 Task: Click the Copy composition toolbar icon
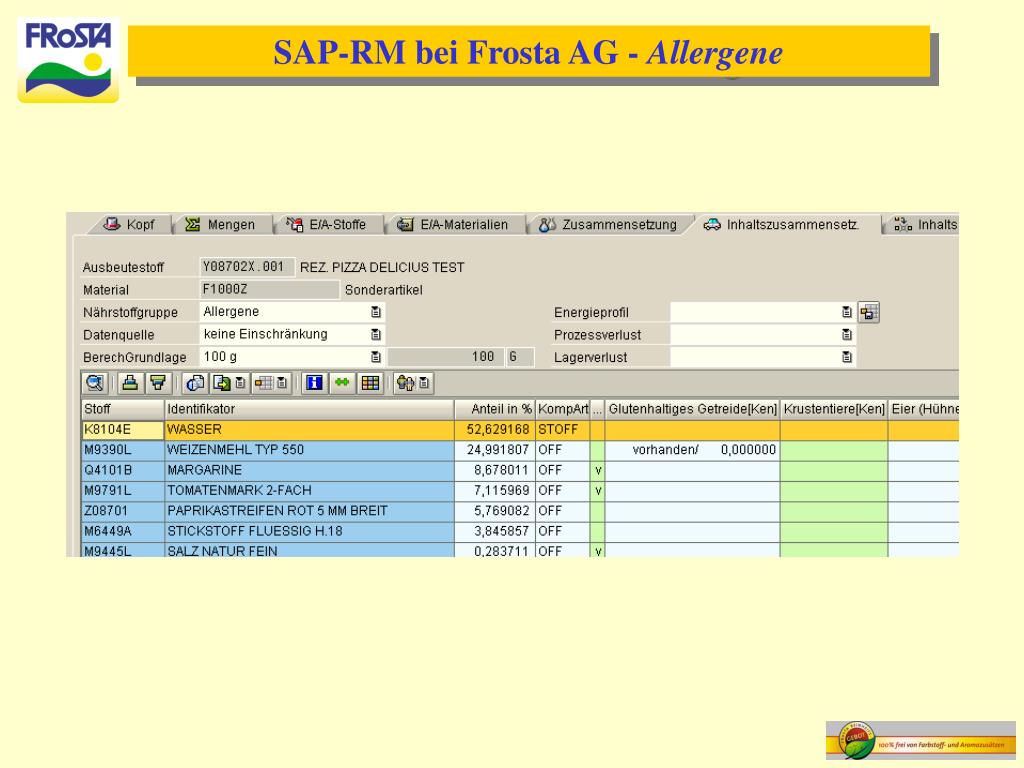(198, 383)
